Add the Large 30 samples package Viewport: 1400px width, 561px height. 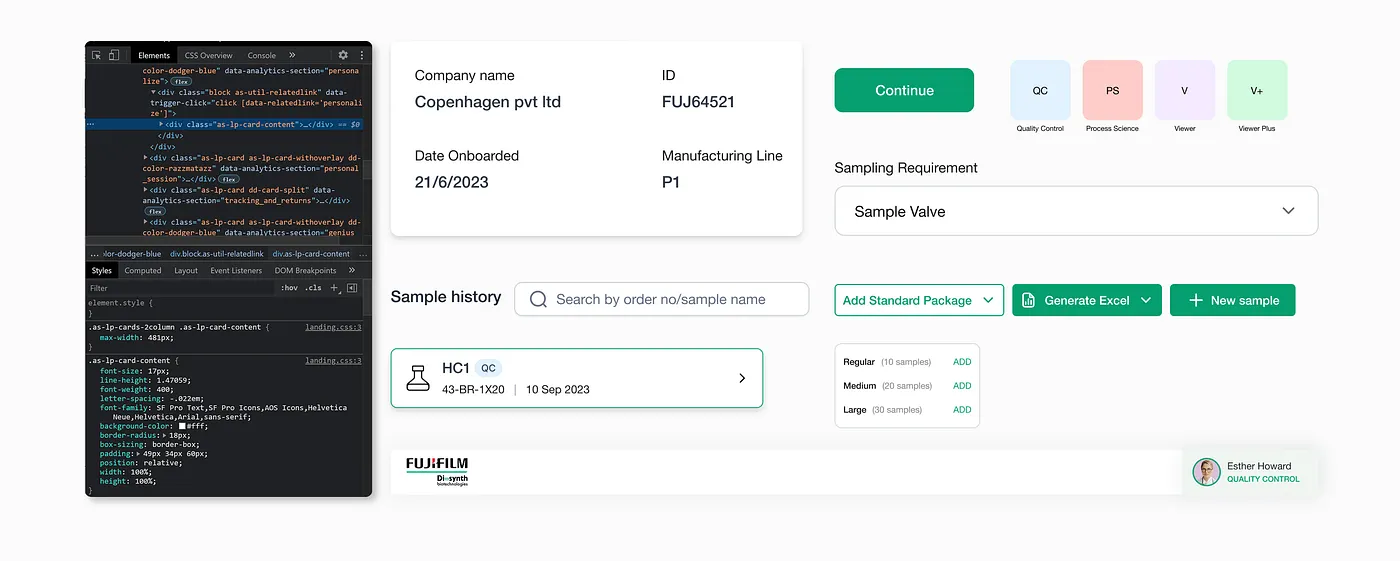point(962,410)
